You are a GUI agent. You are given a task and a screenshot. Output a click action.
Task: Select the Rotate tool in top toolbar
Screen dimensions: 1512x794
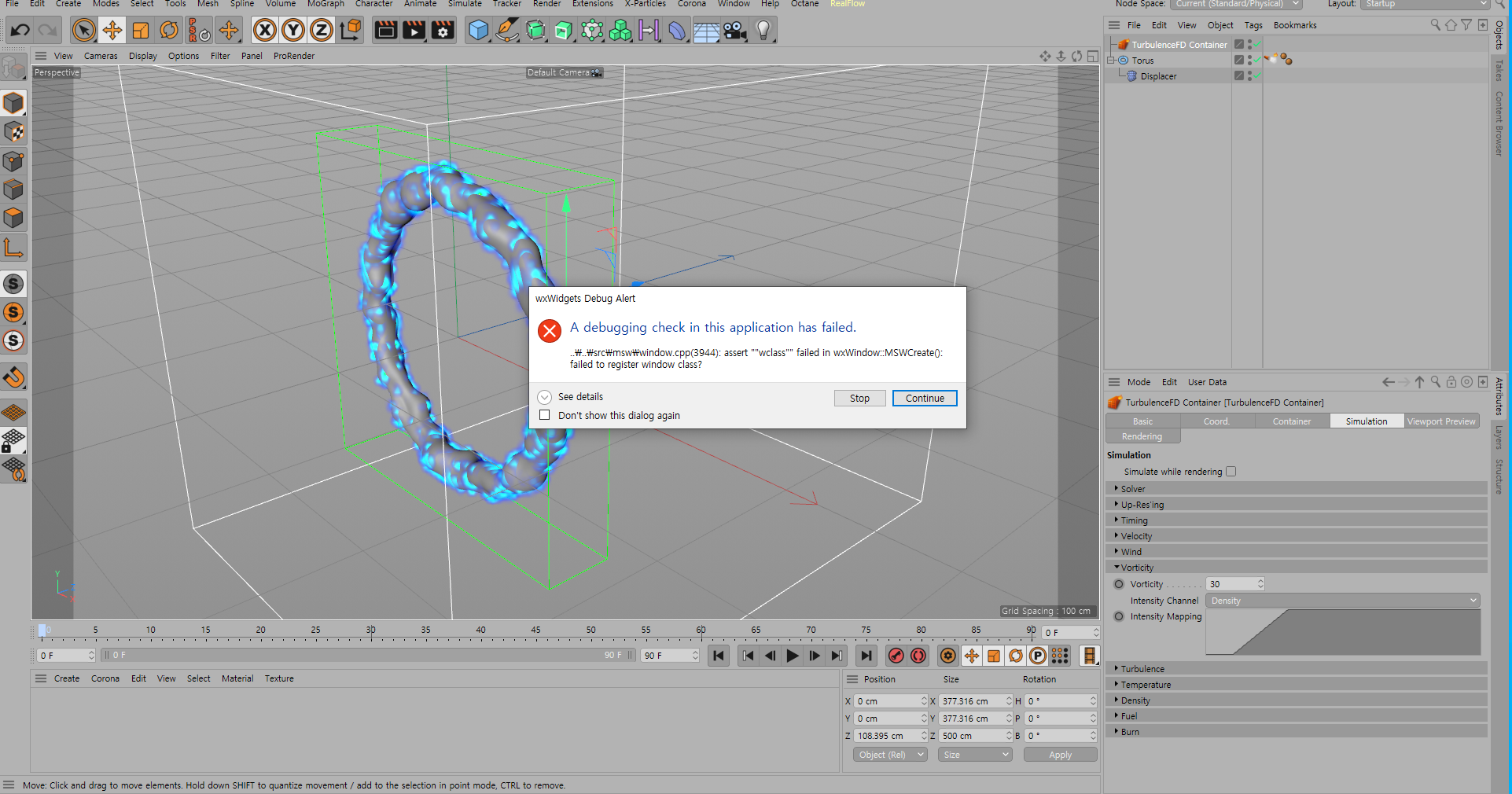[x=169, y=31]
